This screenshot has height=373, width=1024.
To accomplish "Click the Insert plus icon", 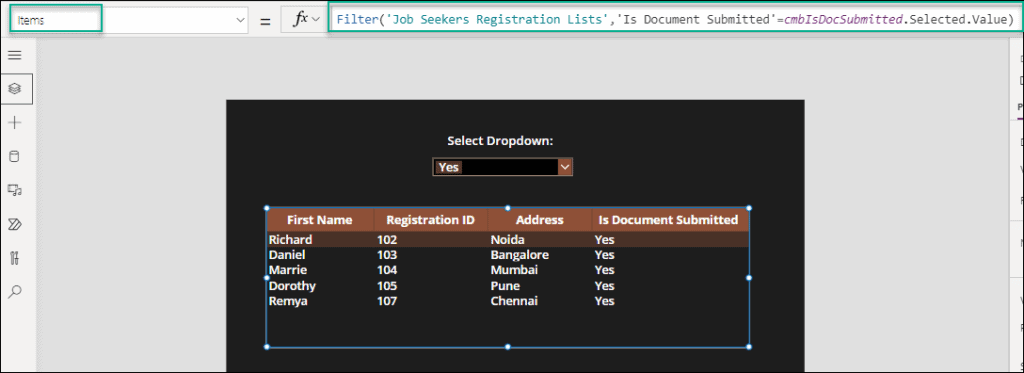I will click(x=14, y=123).
